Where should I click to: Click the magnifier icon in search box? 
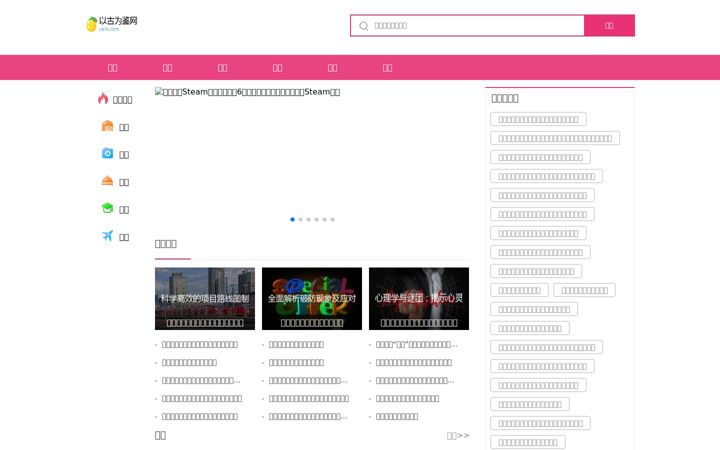364,26
